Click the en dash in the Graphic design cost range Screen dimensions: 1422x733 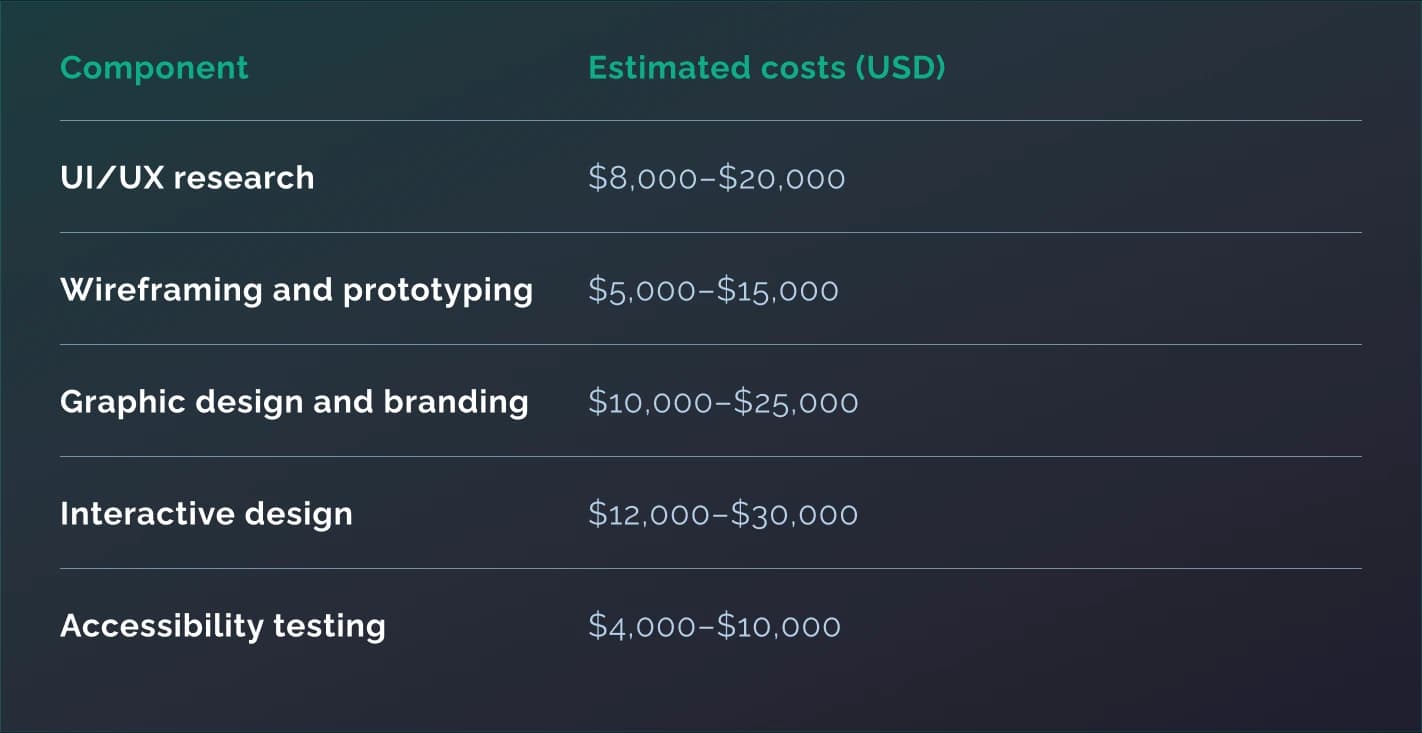click(x=725, y=403)
